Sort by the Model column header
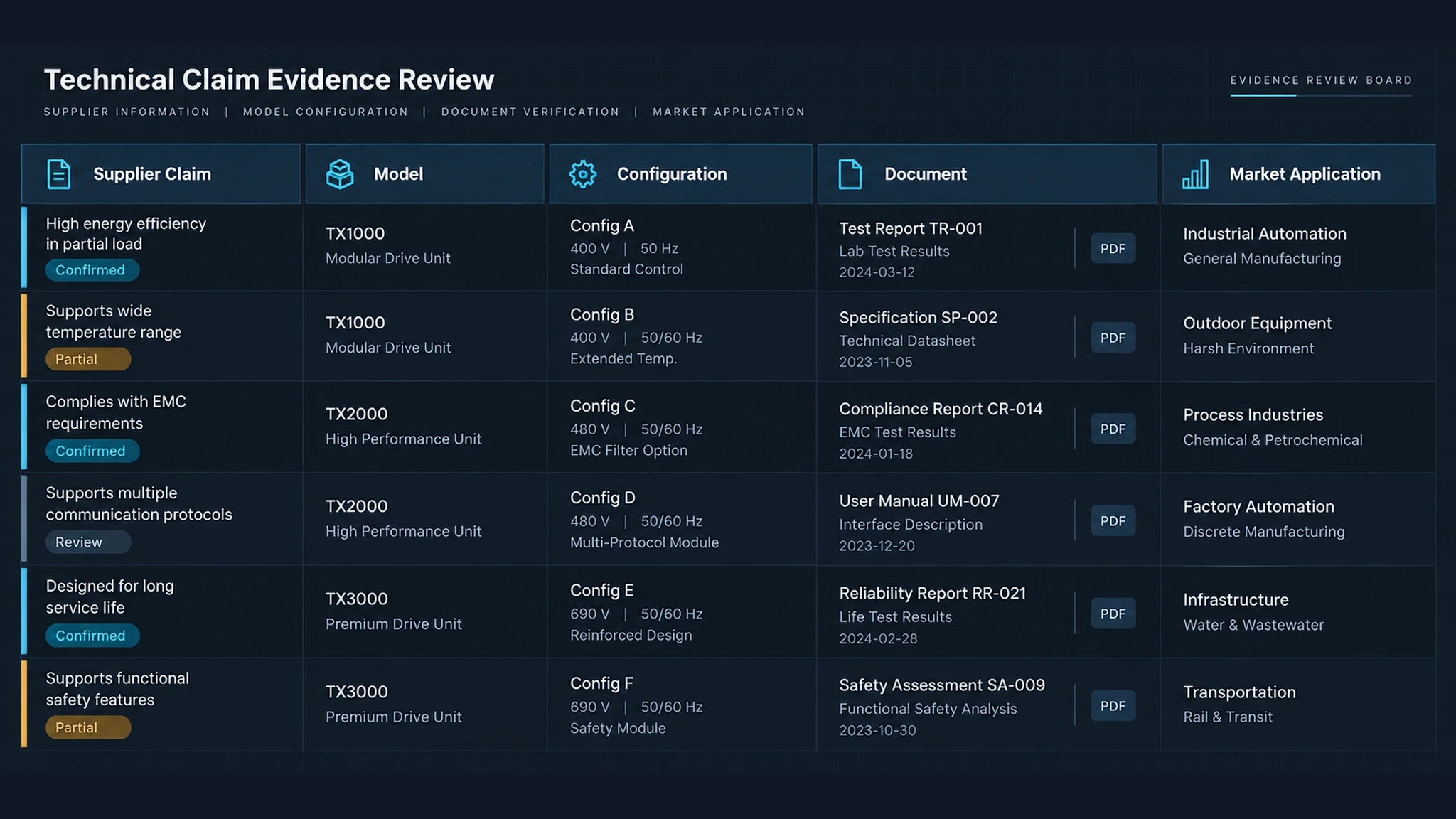Image resolution: width=1456 pixels, height=819 pixels. click(x=425, y=174)
